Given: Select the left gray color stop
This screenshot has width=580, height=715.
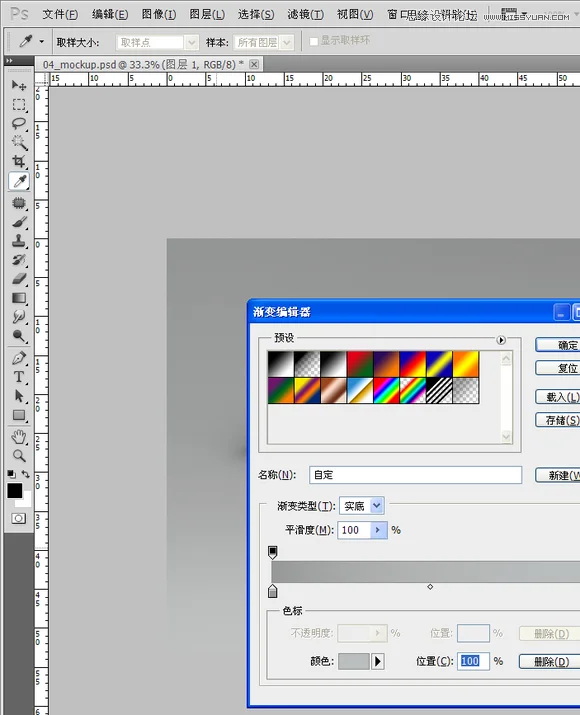Looking at the screenshot, I should 273,591.
